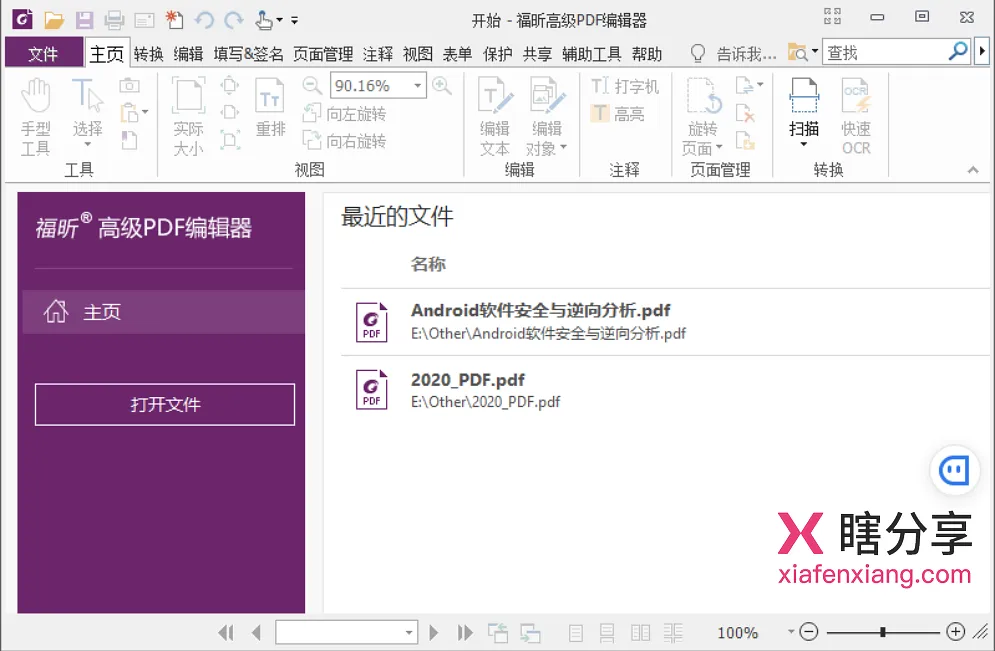The image size is (995, 651).
Task: Enable continuous facing view layout icon
Action: [673, 633]
